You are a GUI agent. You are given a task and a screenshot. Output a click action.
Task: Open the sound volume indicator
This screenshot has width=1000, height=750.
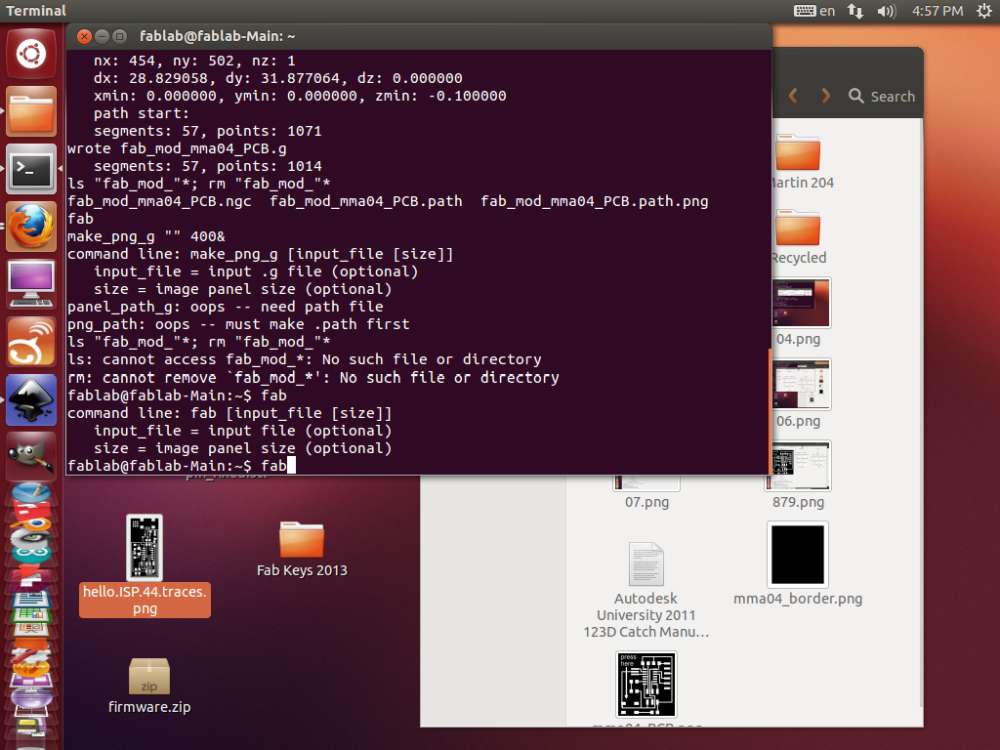886,10
